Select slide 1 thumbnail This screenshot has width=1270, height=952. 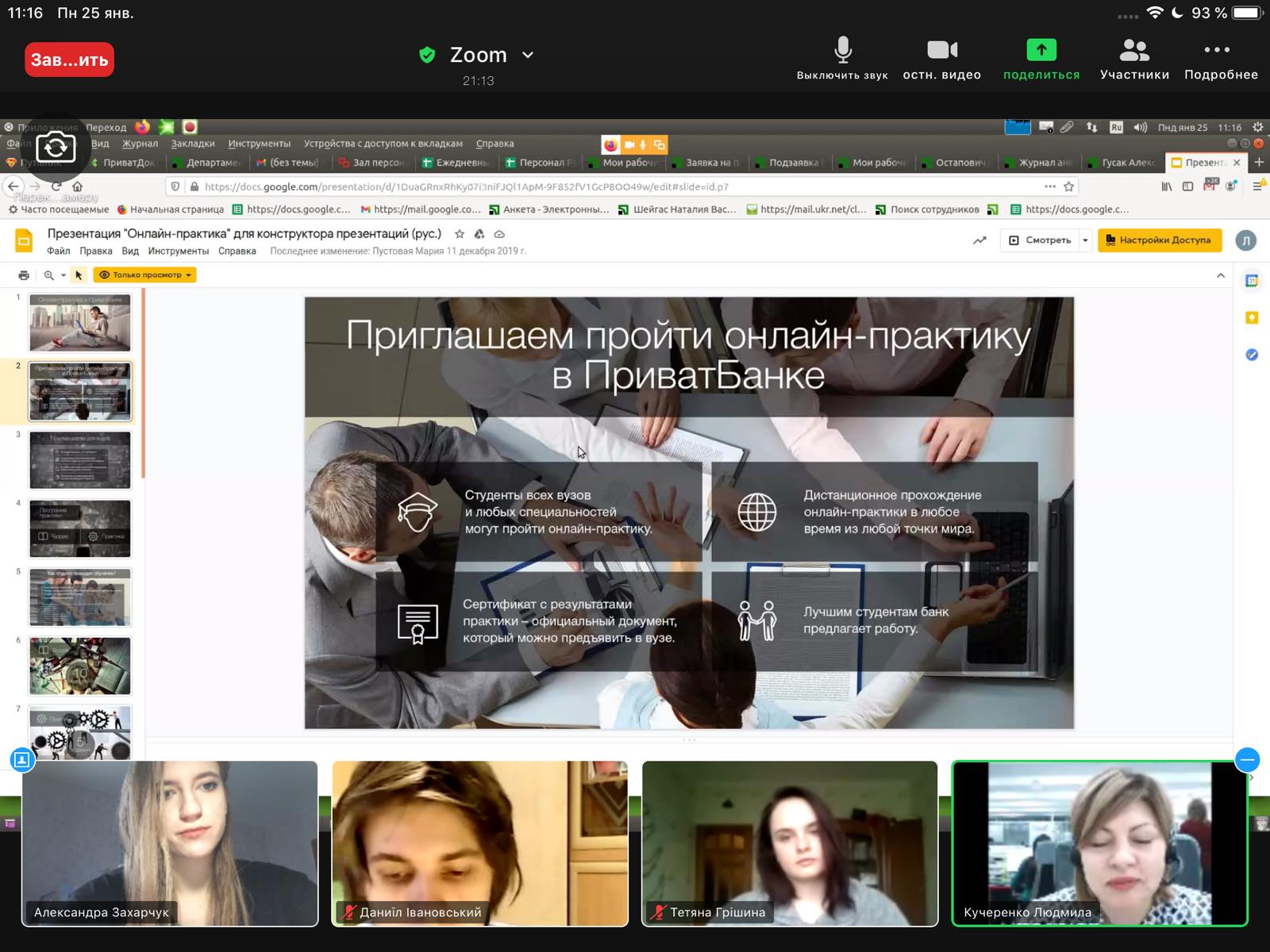click(x=80, y=323)
